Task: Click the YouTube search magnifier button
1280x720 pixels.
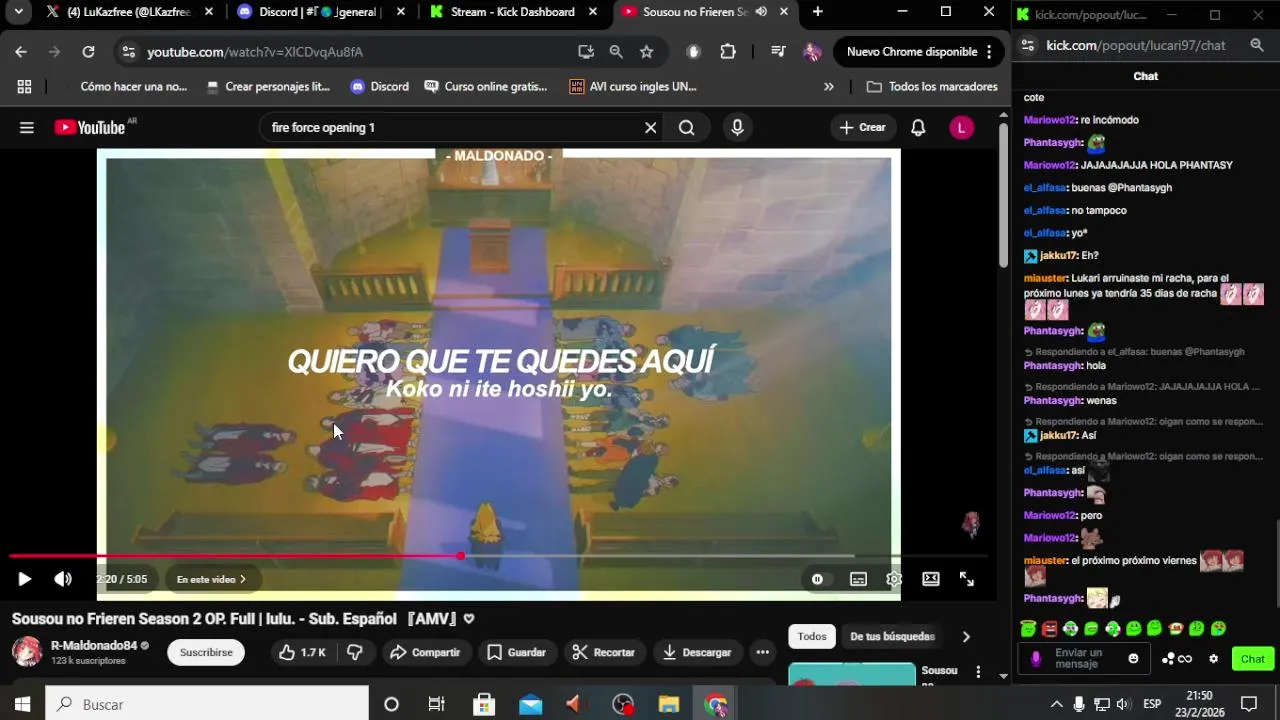Action: point(686,127)
